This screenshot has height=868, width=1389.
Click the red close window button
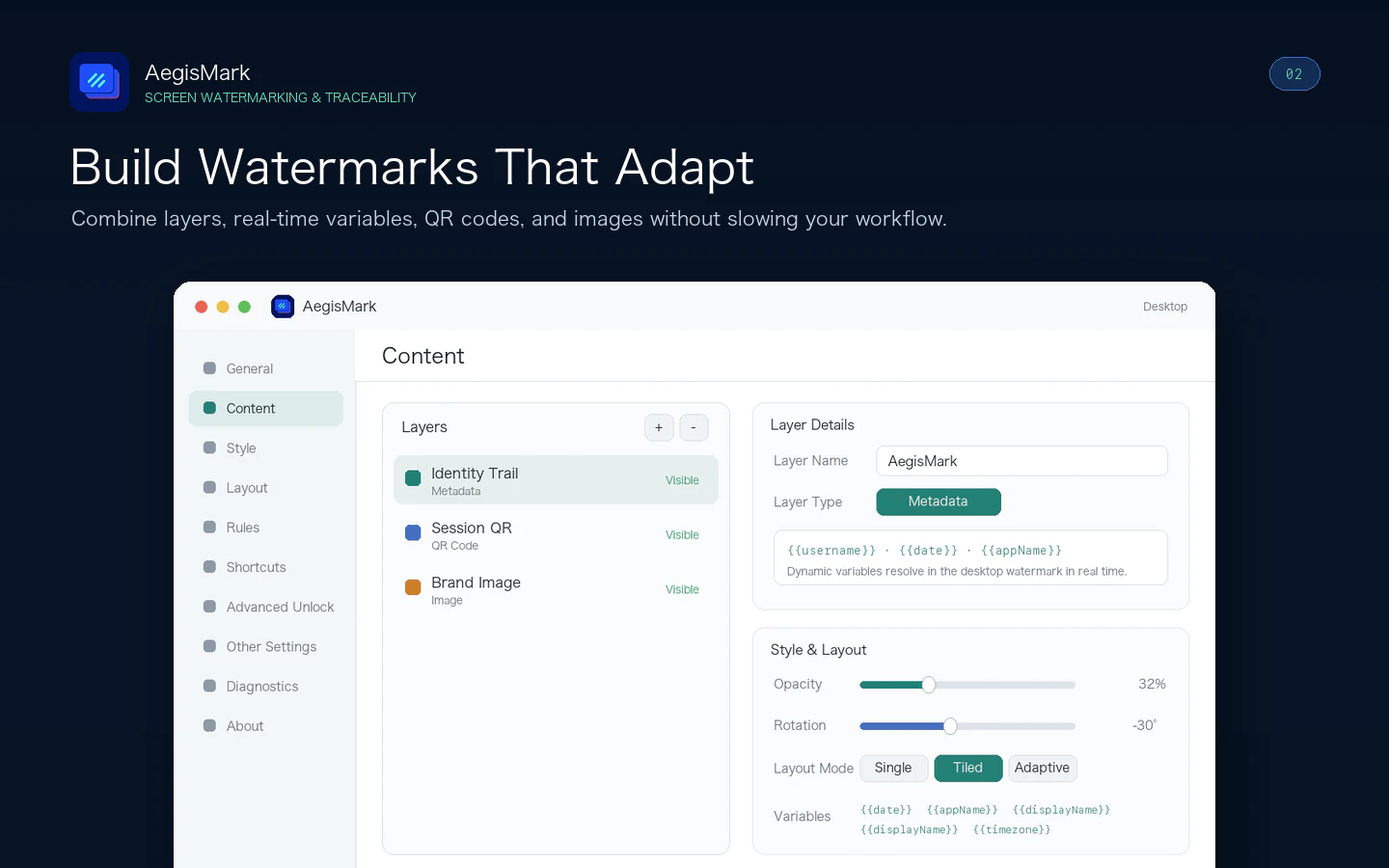[202, 307]
